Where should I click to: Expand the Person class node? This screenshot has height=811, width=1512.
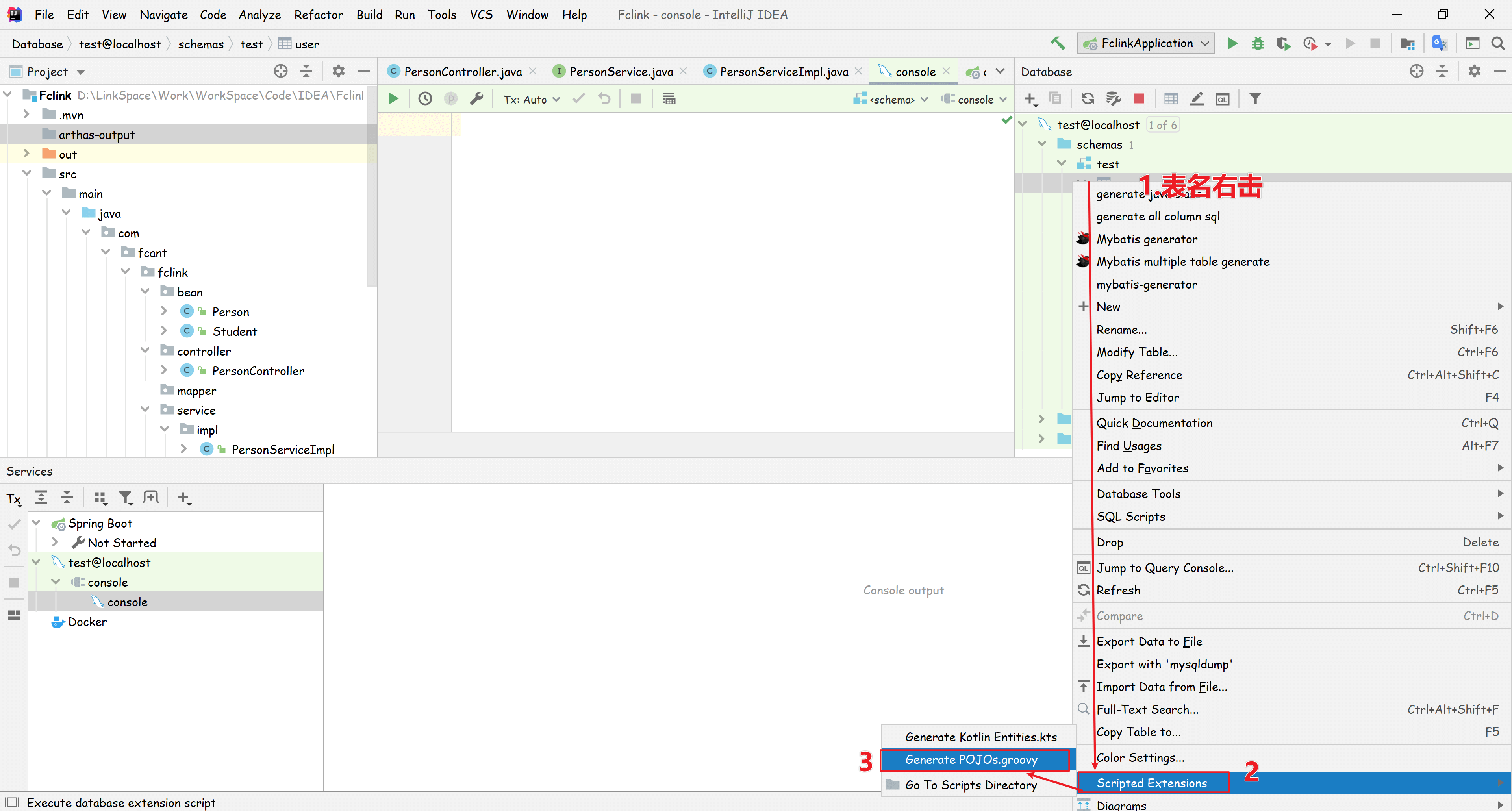click(x=164, y=312)
